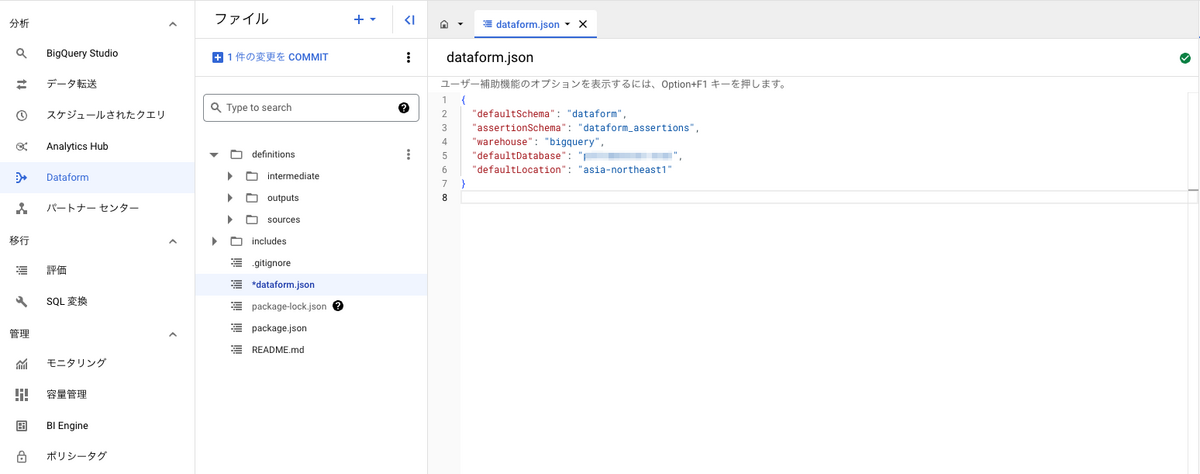Open the dropdown next to home tab
Screen dimensions: 1200x474
(460, 24)
